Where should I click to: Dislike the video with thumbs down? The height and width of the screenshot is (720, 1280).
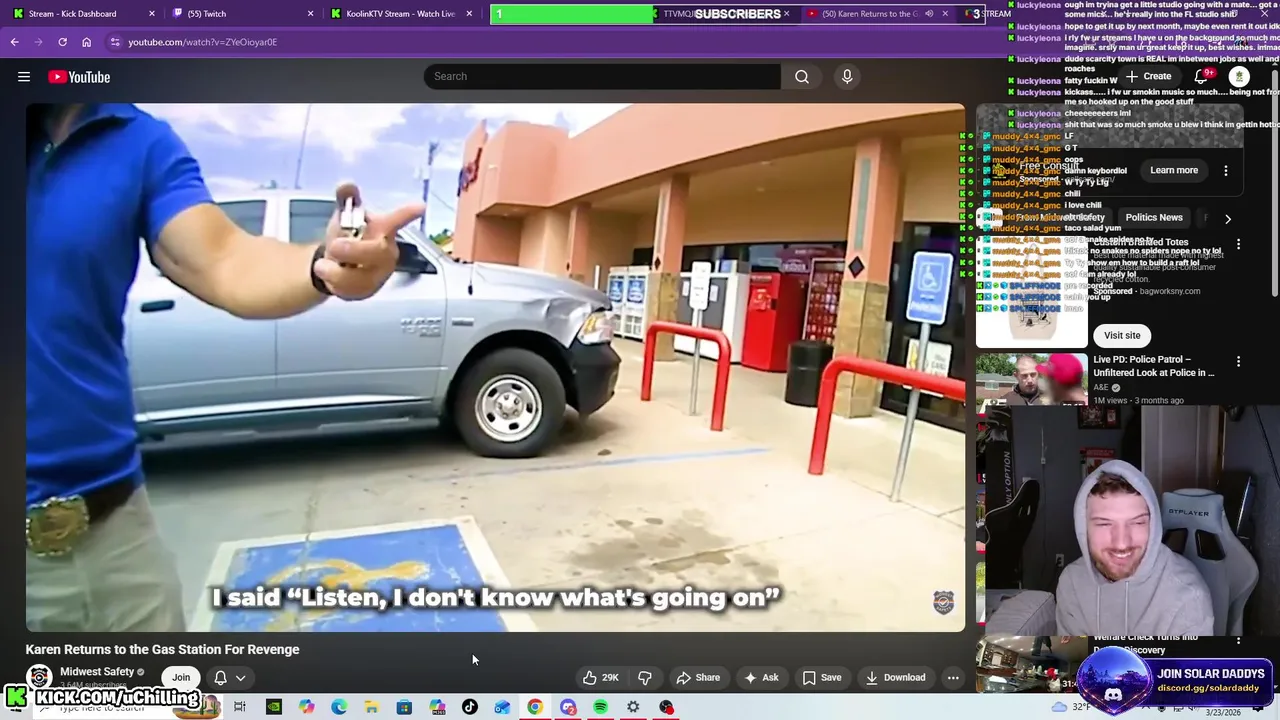coord(645,677)
